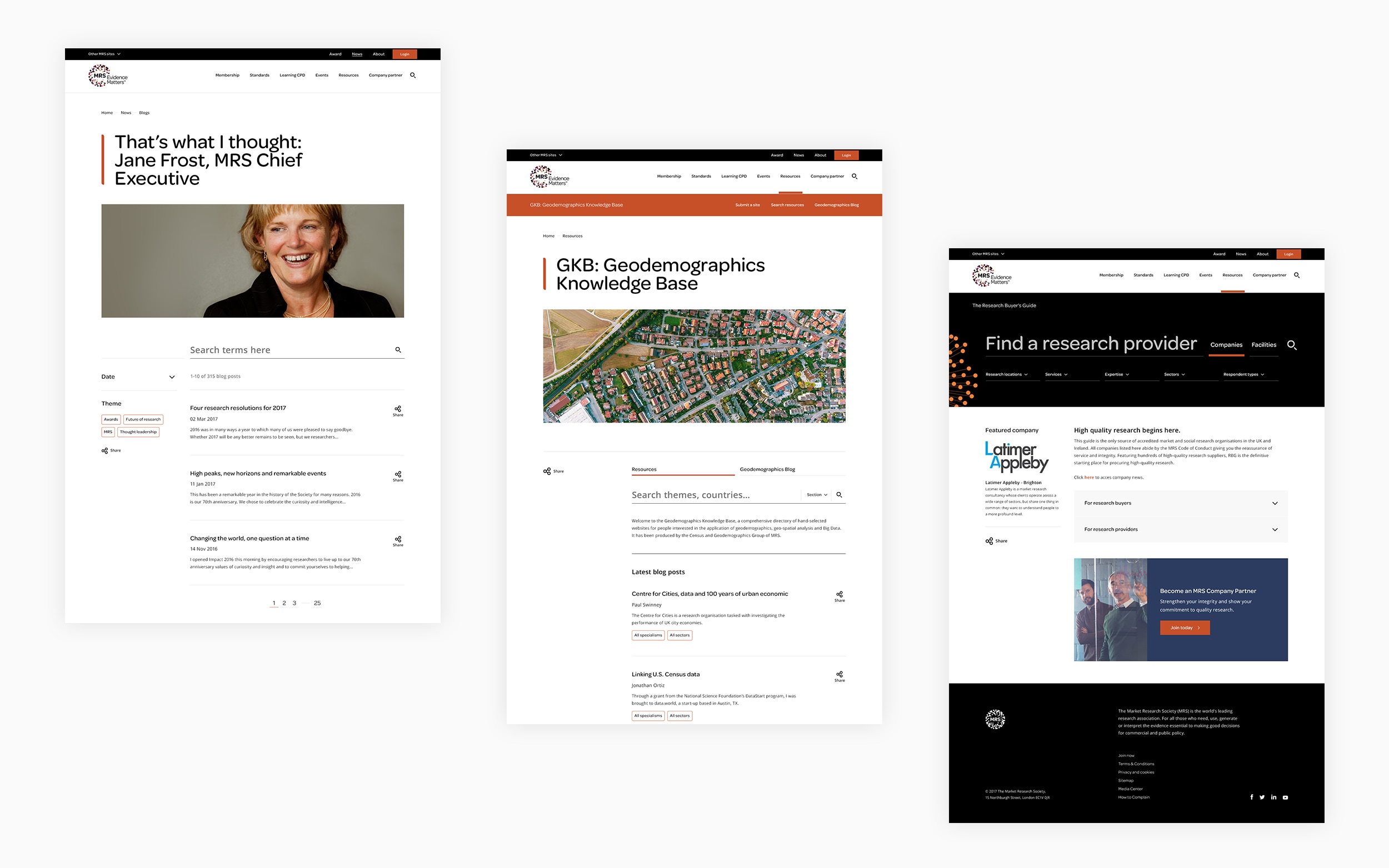Viewport: 1389px width, 868px height.
Task: Click aerial town photograph on GKB page
Action: tap(693, 367)
